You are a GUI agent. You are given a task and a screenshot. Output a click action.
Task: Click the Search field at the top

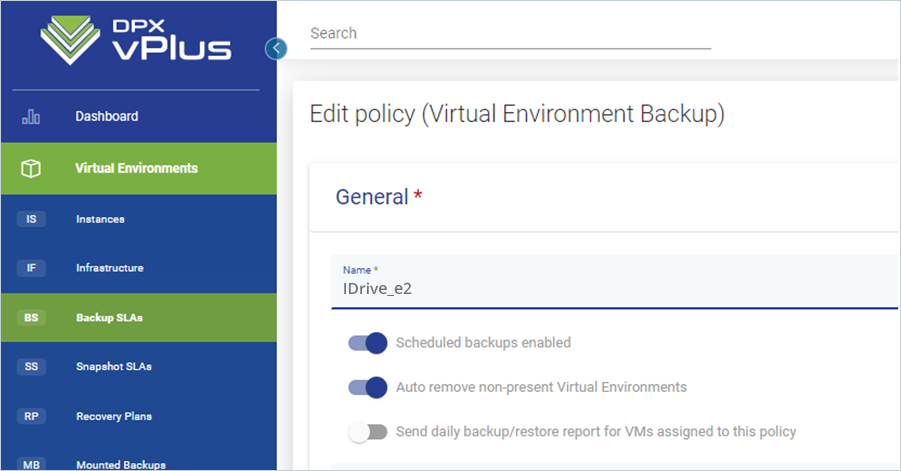[x=510, y=34]
